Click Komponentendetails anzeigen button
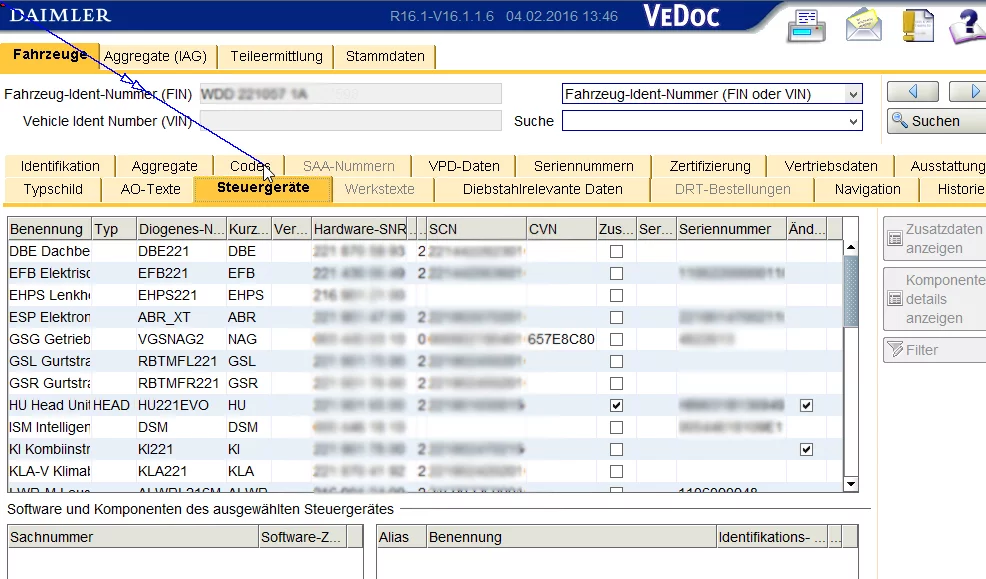Image resolution: width=986 pixels, height=579 pixels. [932, 299]
